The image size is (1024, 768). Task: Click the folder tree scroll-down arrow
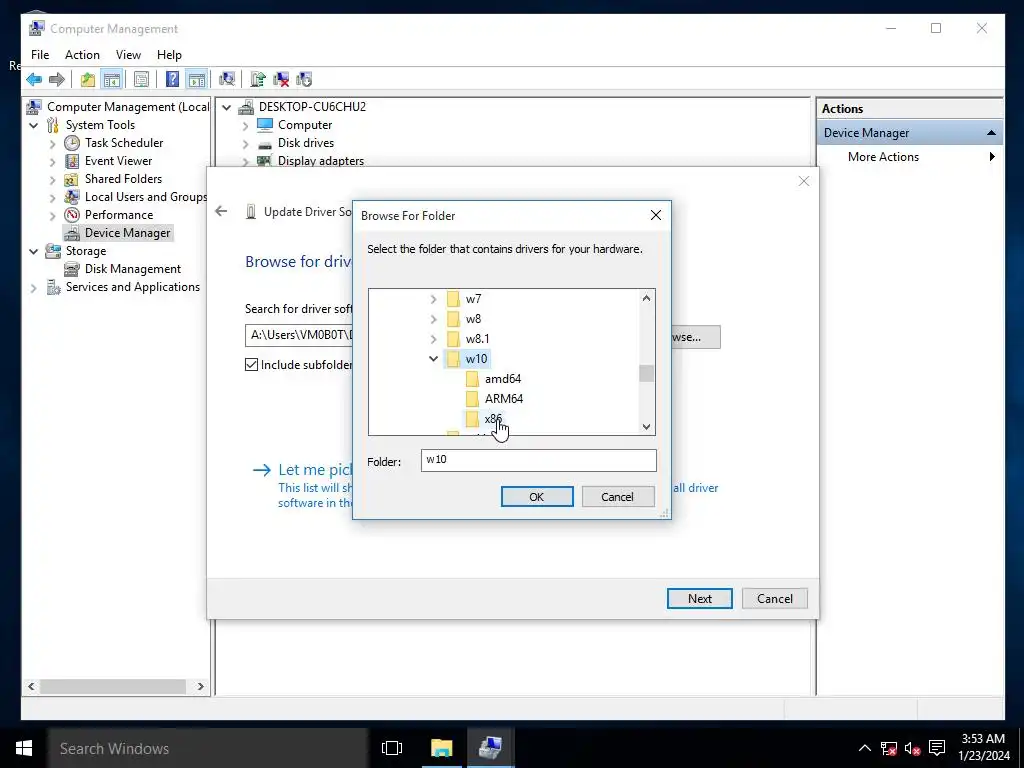point(647,427)
